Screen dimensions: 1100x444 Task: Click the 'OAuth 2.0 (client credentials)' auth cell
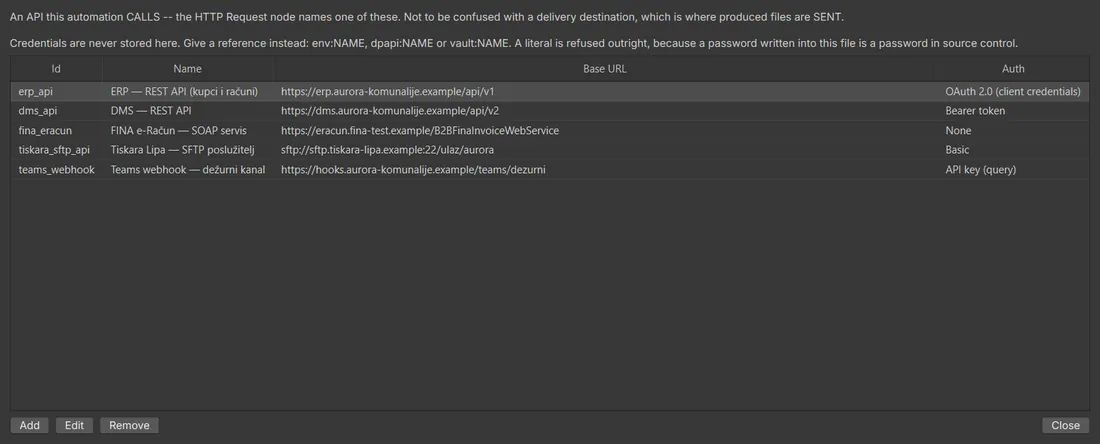click(x=1013, y=91)
